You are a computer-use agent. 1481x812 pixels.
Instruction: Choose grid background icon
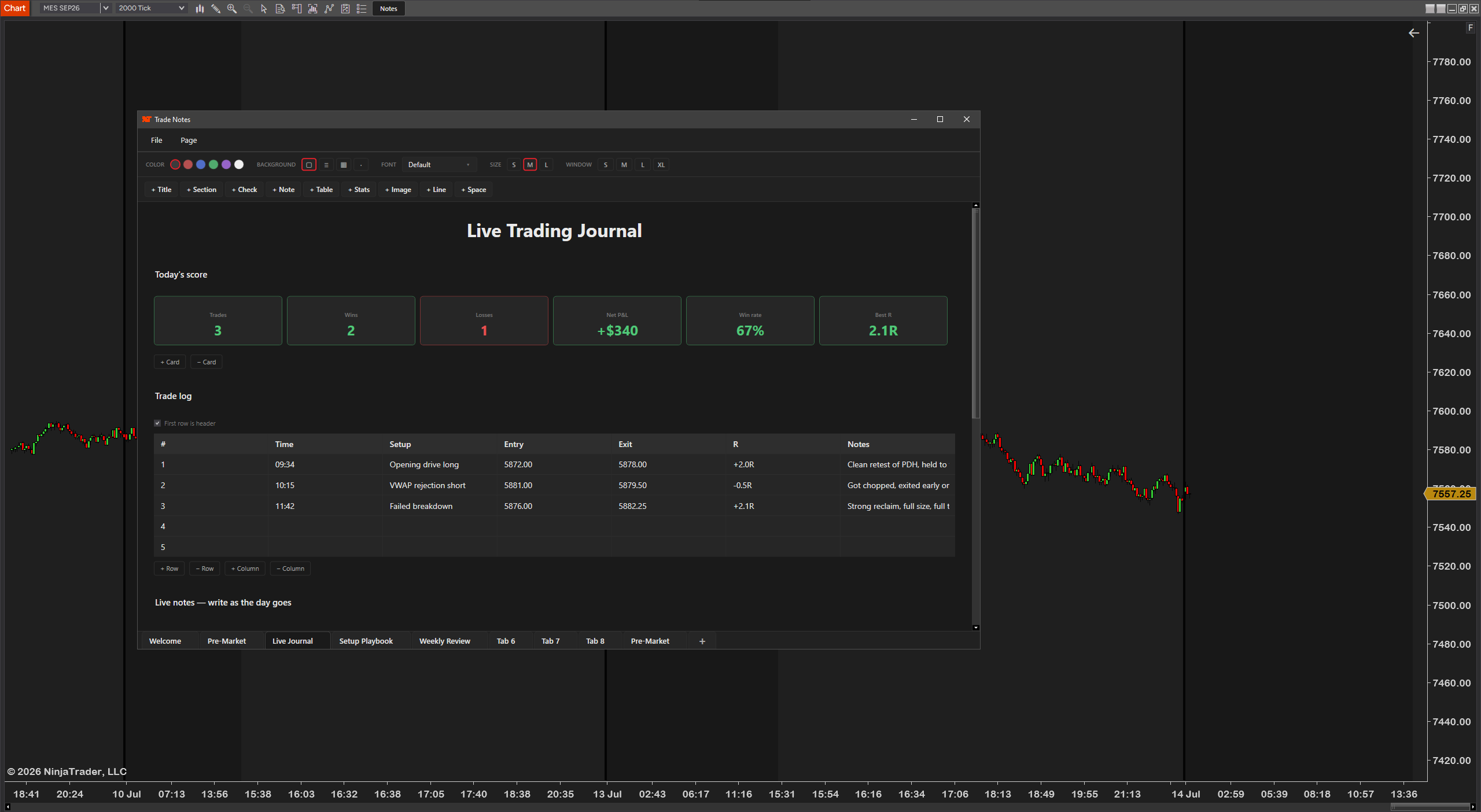(x=344, y=165)
